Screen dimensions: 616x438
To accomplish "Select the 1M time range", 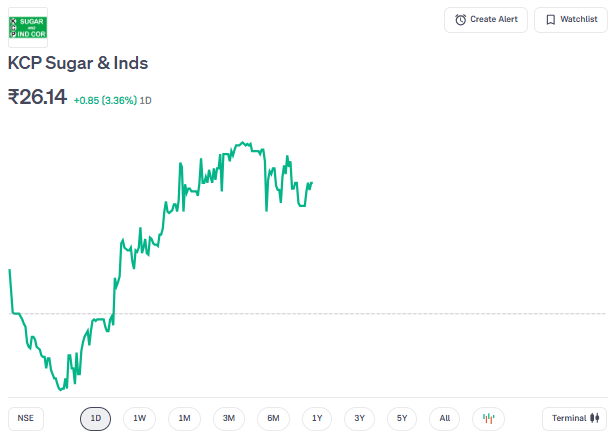I will (x=184, y=418).
